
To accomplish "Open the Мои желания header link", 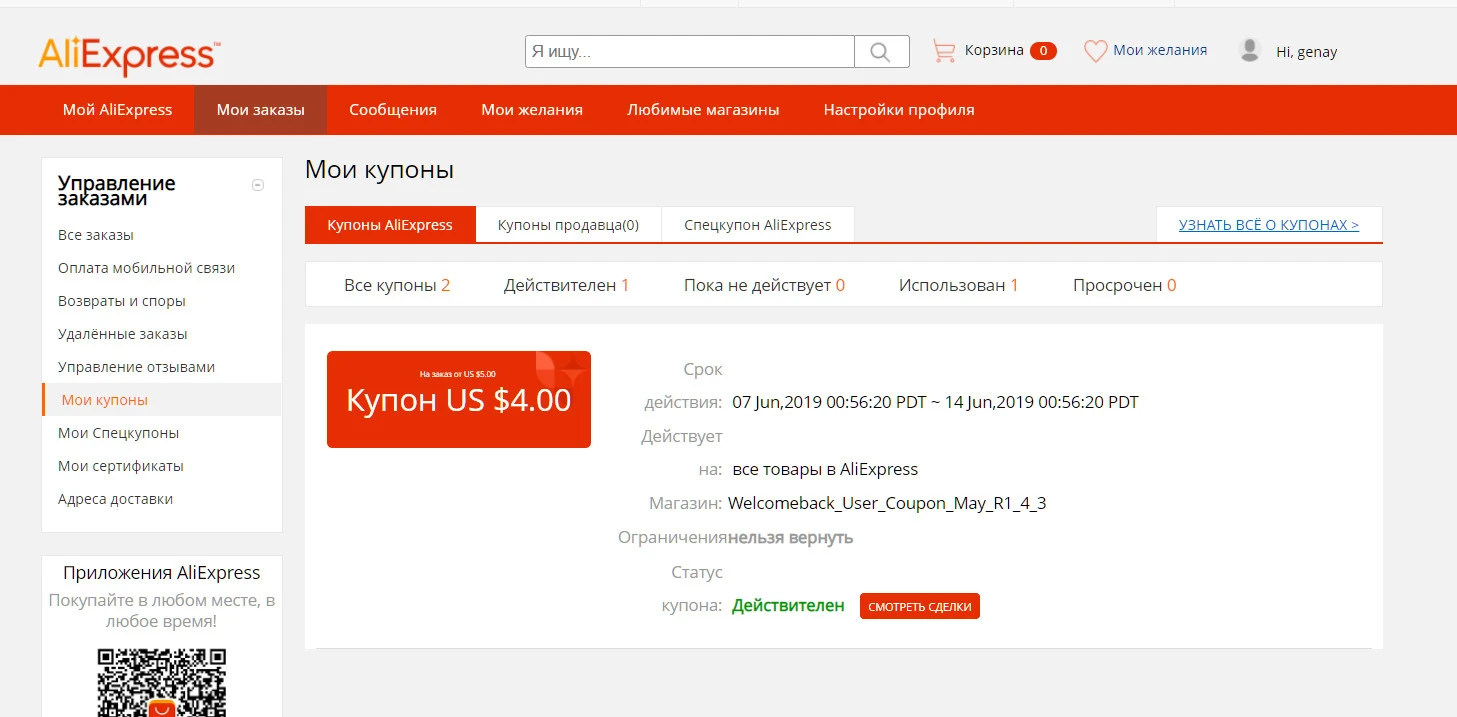I will point(1160,50).
